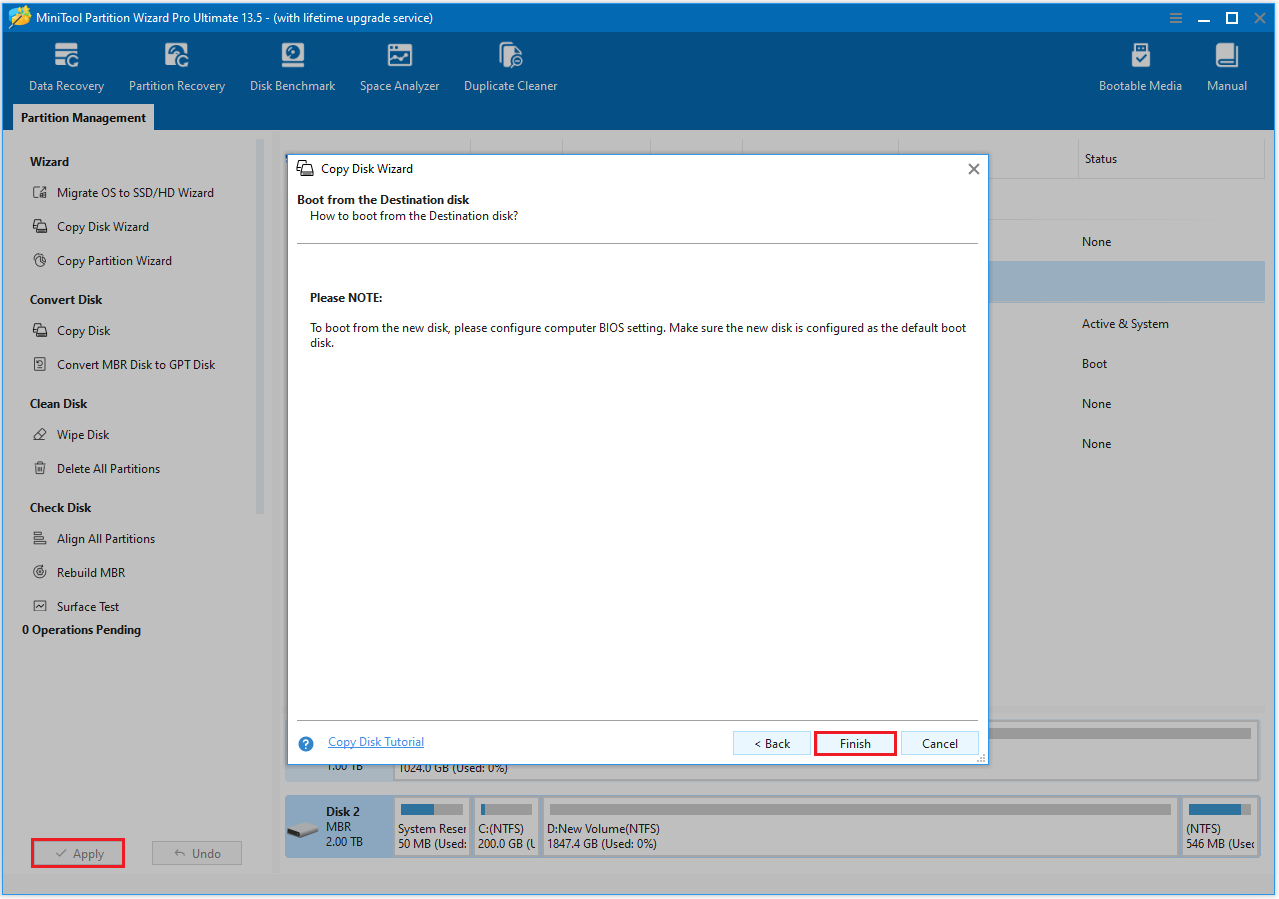Open the Bootable Media creator
The image size is (1279, 899).
coord(1139,65)
